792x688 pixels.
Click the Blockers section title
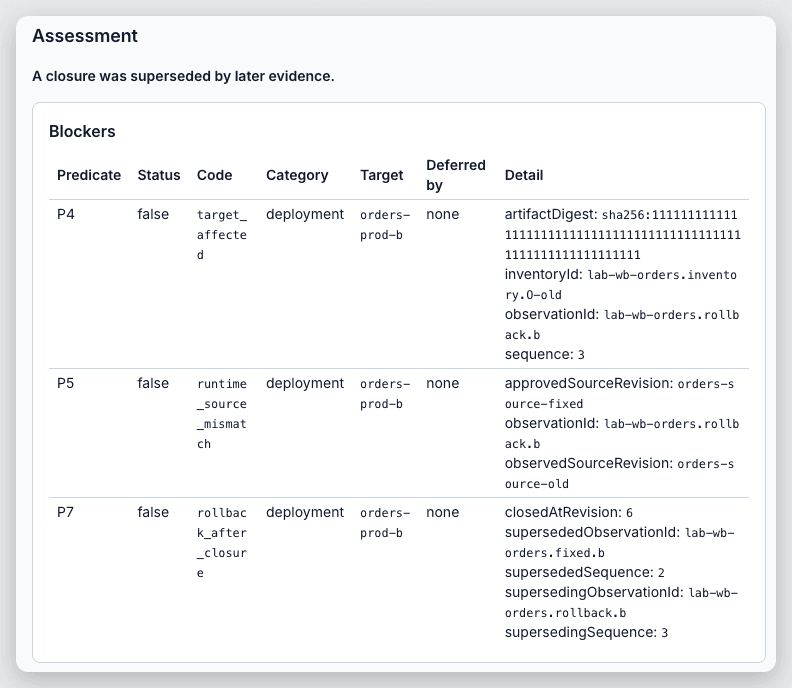82,131
